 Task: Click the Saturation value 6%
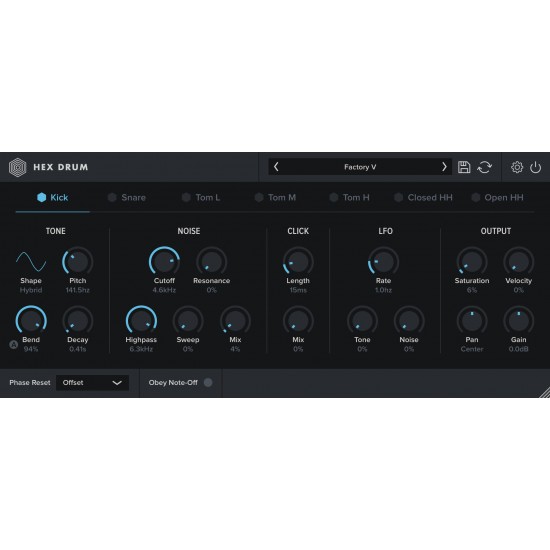click(472, 290)
